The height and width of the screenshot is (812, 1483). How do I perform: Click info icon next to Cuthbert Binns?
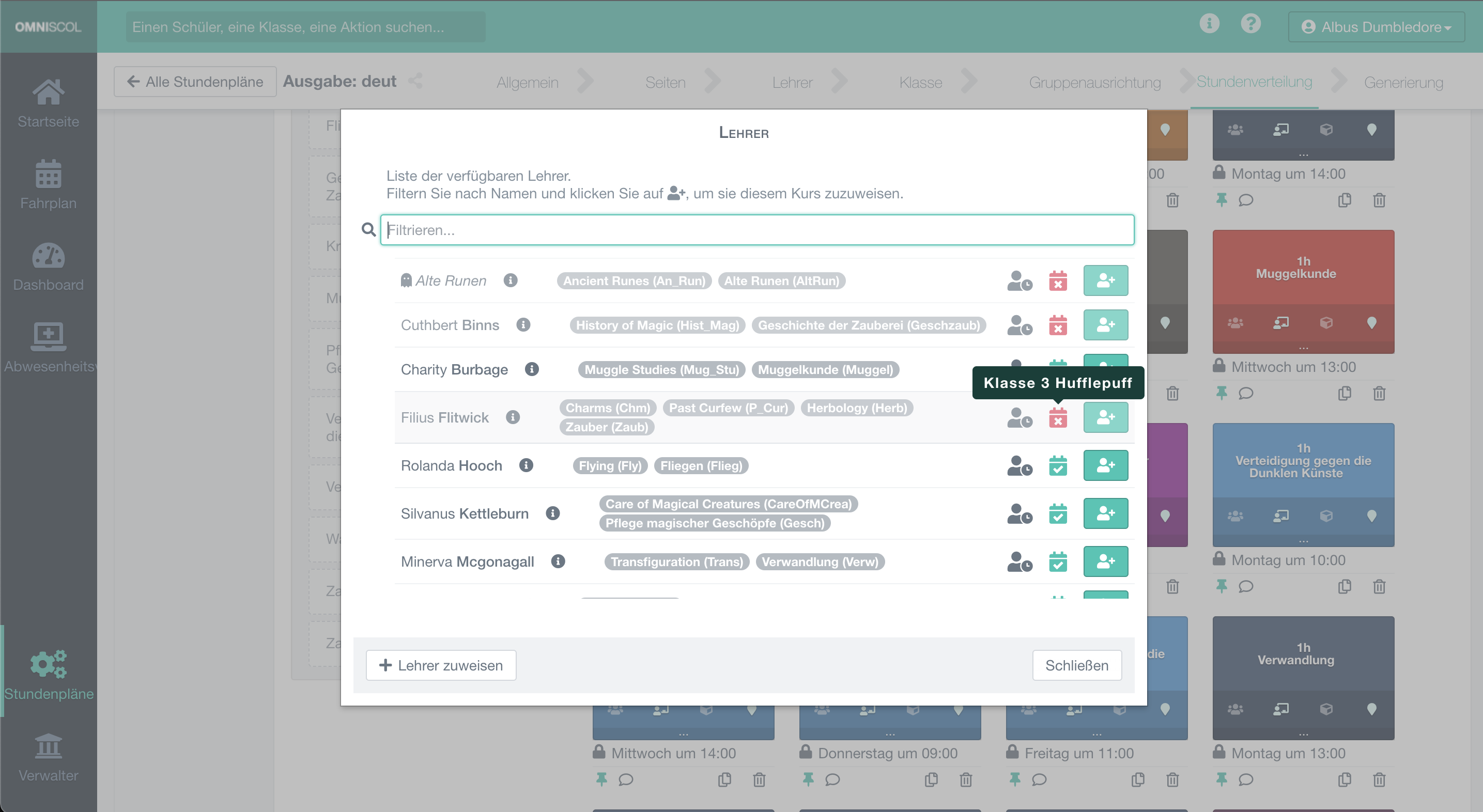(x=523, y=324)
